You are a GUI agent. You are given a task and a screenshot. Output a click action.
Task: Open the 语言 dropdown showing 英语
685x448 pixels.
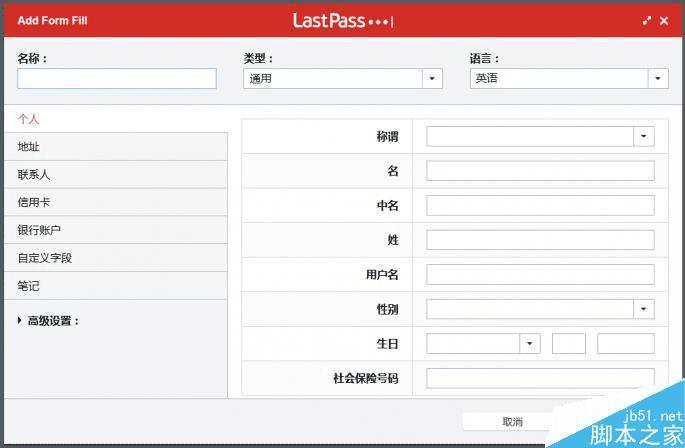pos(569,79)
